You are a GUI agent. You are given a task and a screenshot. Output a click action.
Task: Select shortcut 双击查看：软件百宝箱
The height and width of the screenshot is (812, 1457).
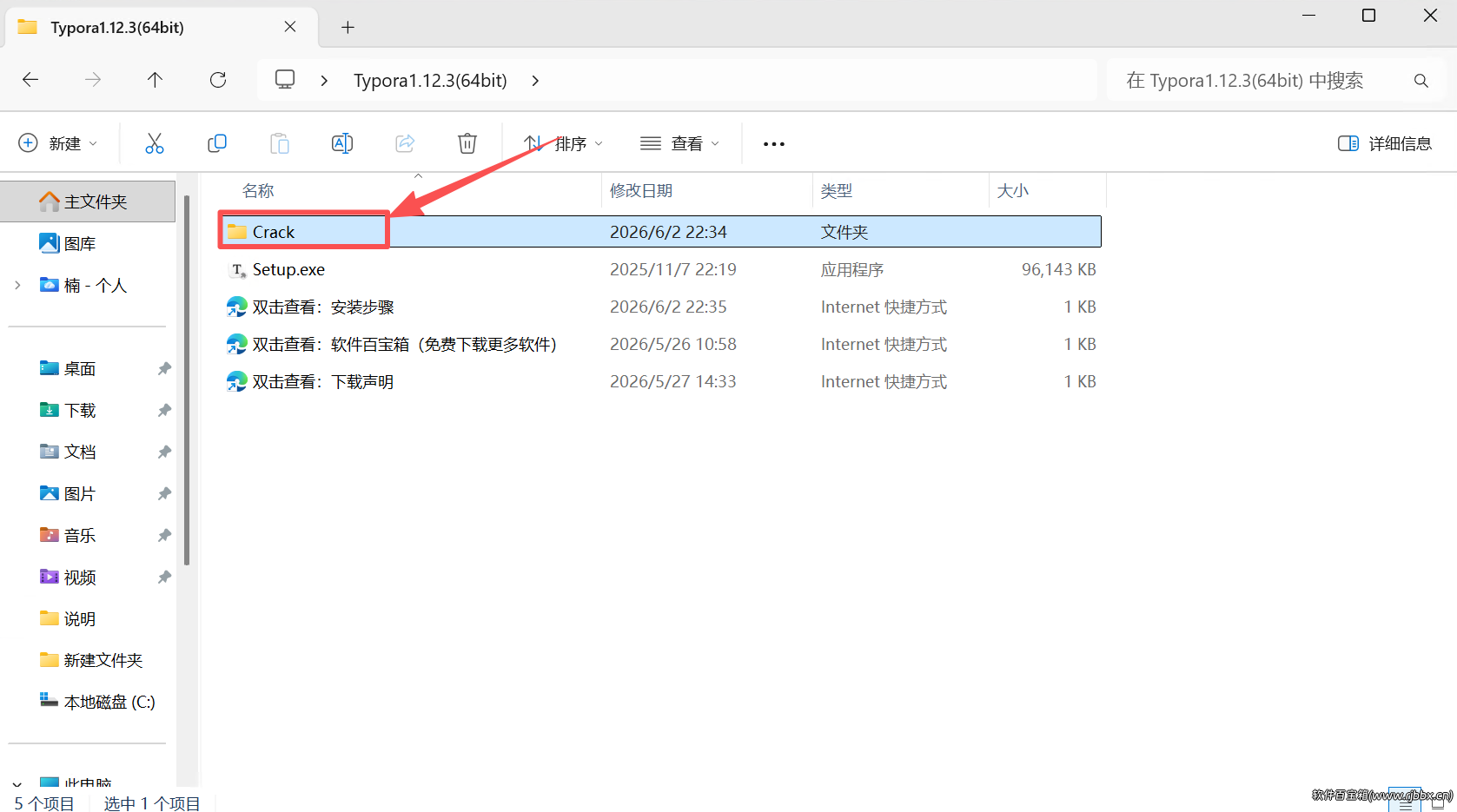click(x=660, y=344)
